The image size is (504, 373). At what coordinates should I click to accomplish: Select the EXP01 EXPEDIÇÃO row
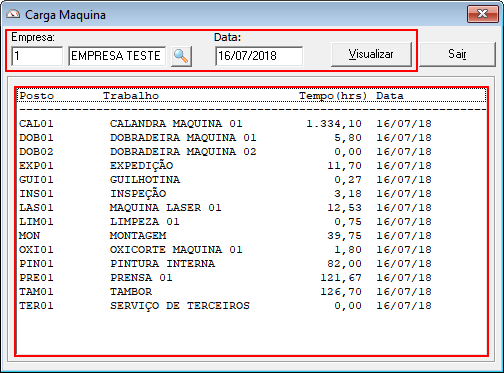point(252,166)
